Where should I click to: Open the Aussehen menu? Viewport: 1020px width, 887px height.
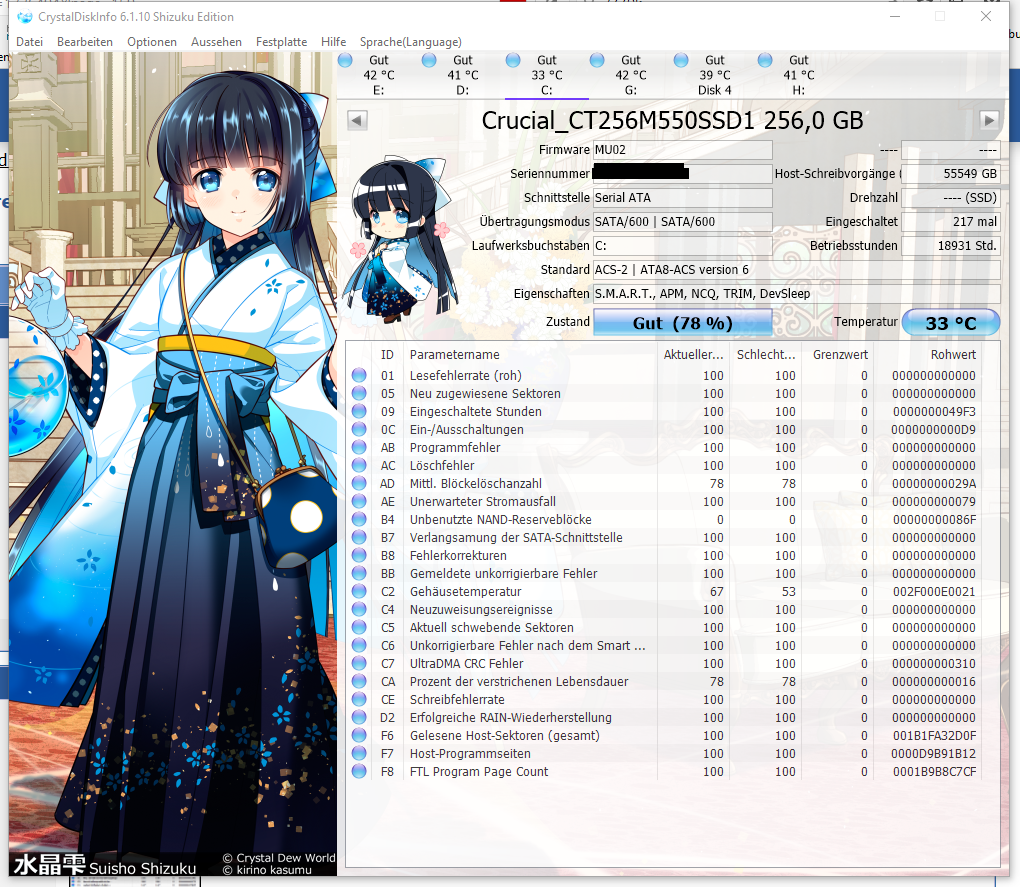[216, 42]
